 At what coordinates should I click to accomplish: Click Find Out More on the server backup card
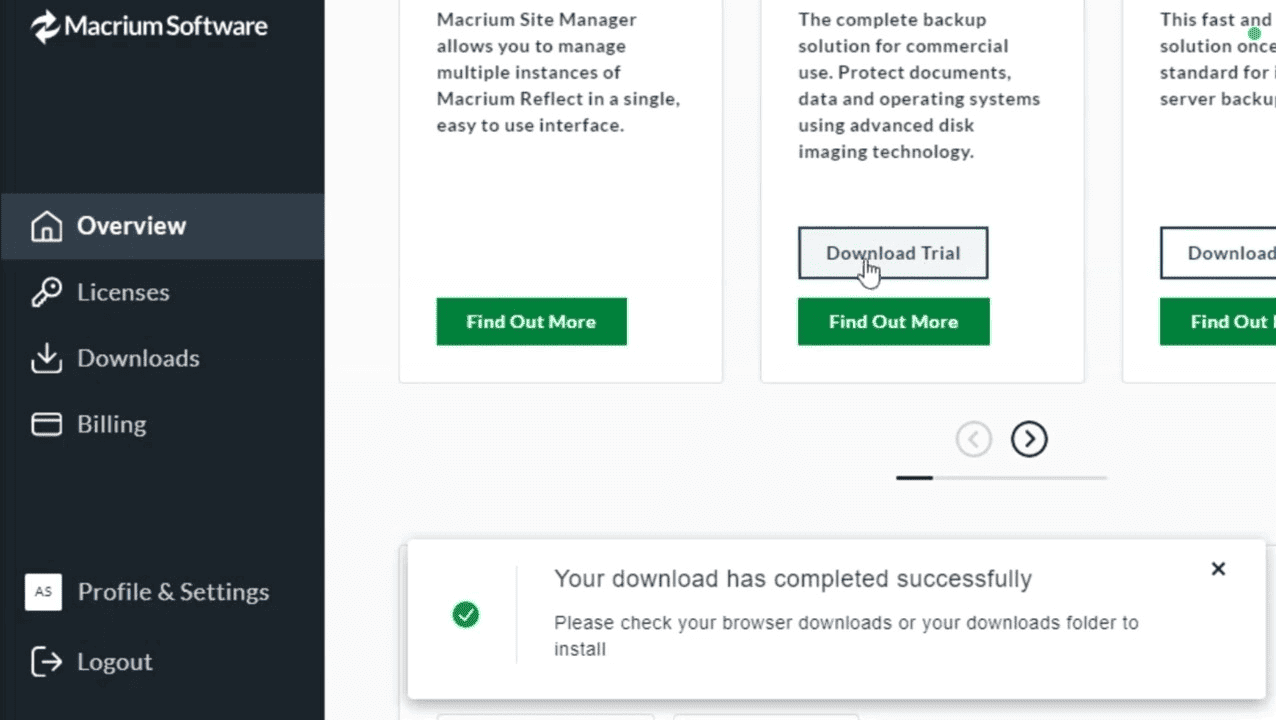[1218, 322]
